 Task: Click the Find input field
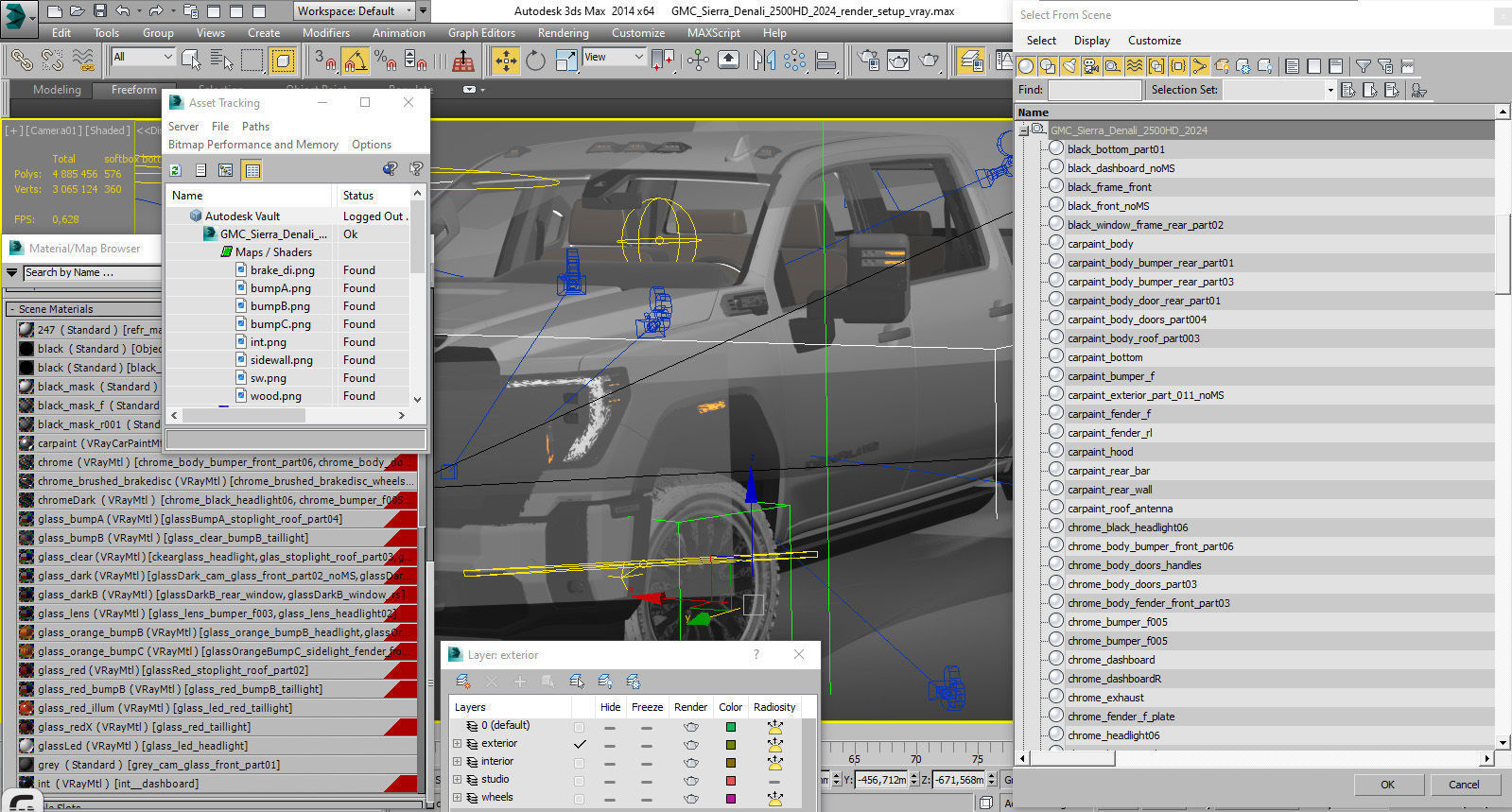[x=1095, y=90]
